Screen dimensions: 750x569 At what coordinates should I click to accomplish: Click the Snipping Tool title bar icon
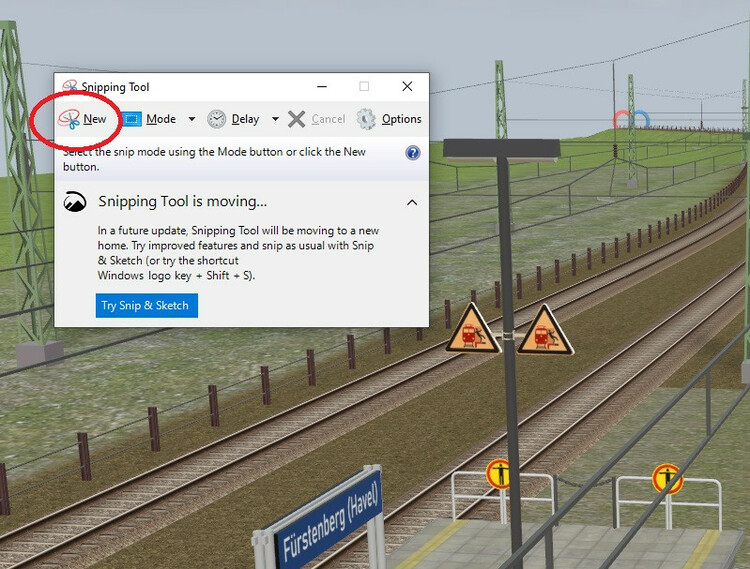[x=70, y=86]
